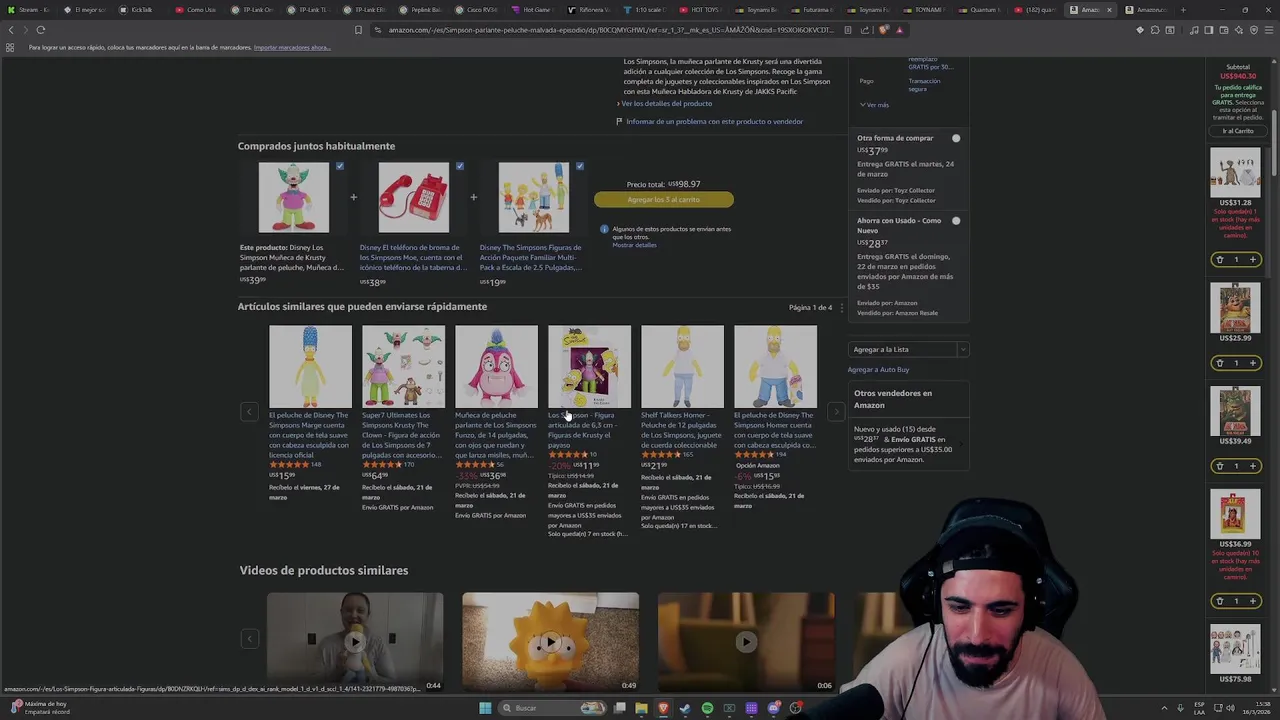Open the 'Los Simpson Funzo' product title link
Screen dimensions: 1280x720
tap(495, 435)
